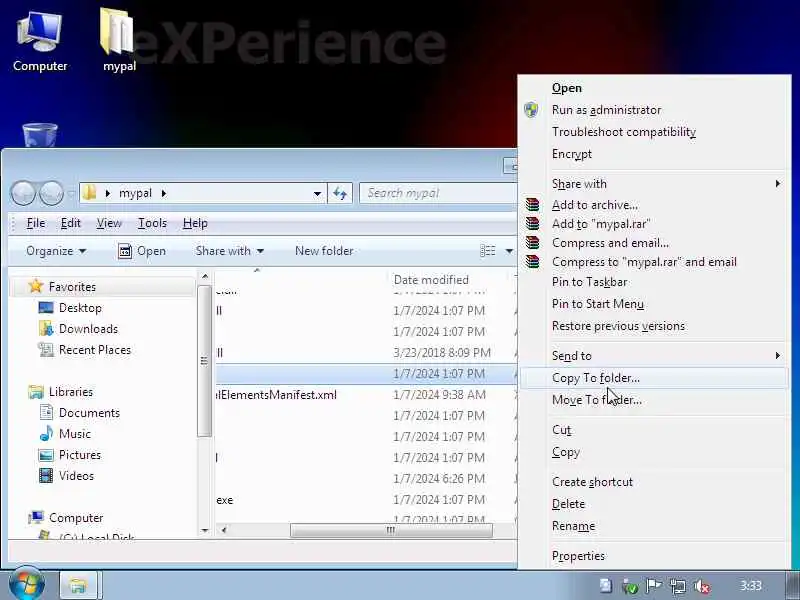800x600 pixels.
Task: Open the Computer desktop icon
Action: coord(40,41)
